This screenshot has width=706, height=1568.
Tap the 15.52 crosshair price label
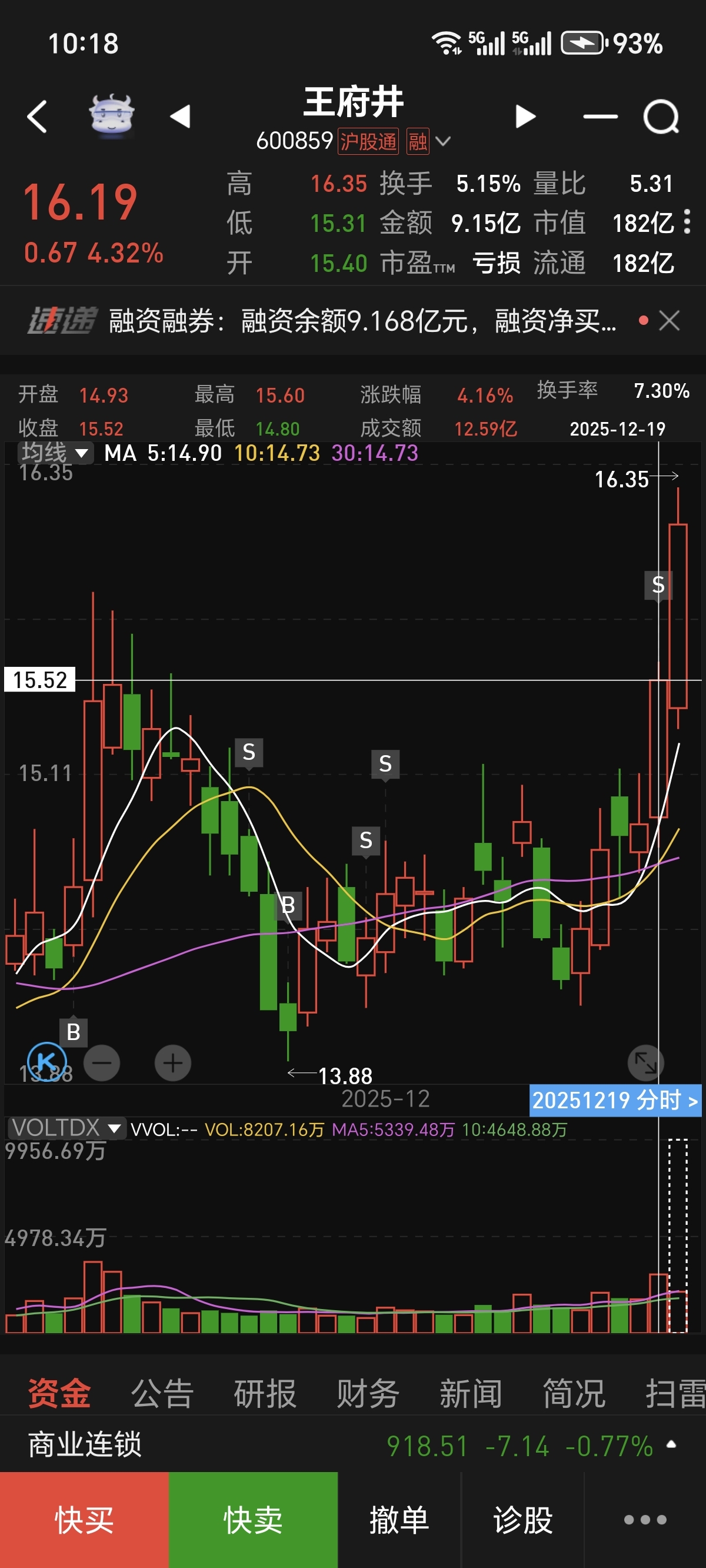tap(39, 680)
